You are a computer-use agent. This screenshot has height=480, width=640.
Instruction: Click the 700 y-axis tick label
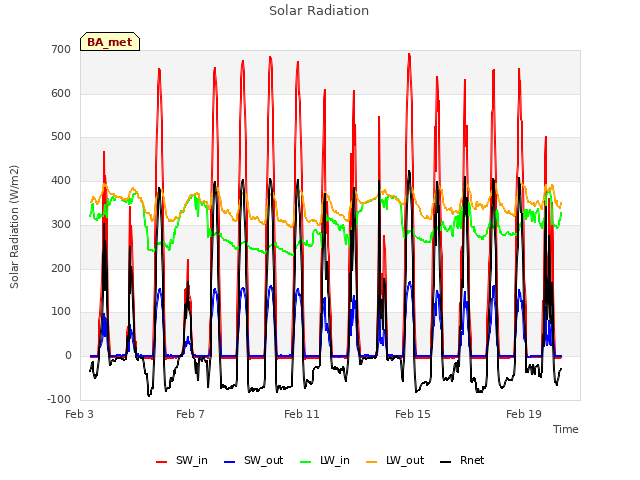(61, 50)
